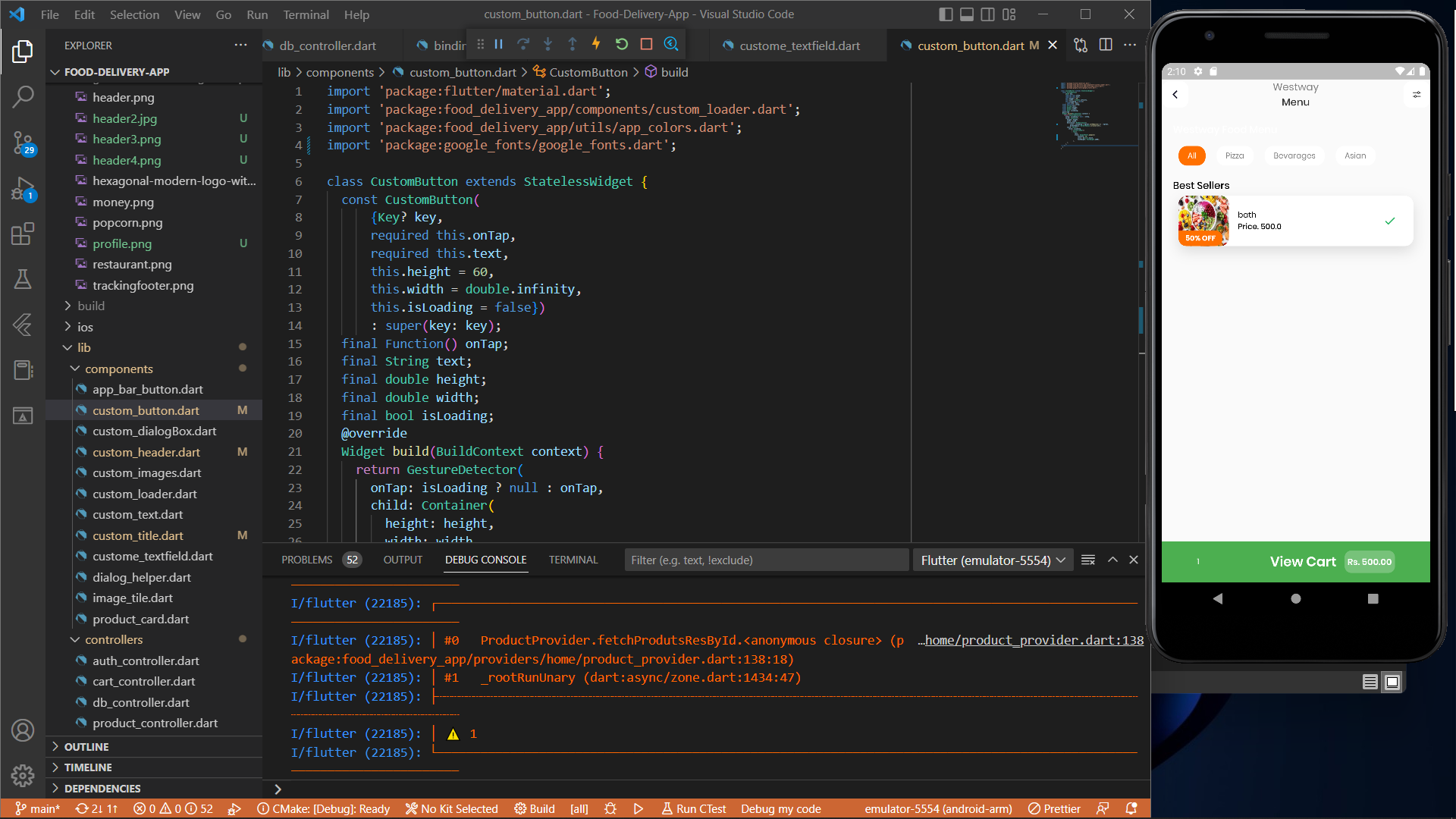
Task: Click the View Cart button in emulator
Action: coord(1303,561)
